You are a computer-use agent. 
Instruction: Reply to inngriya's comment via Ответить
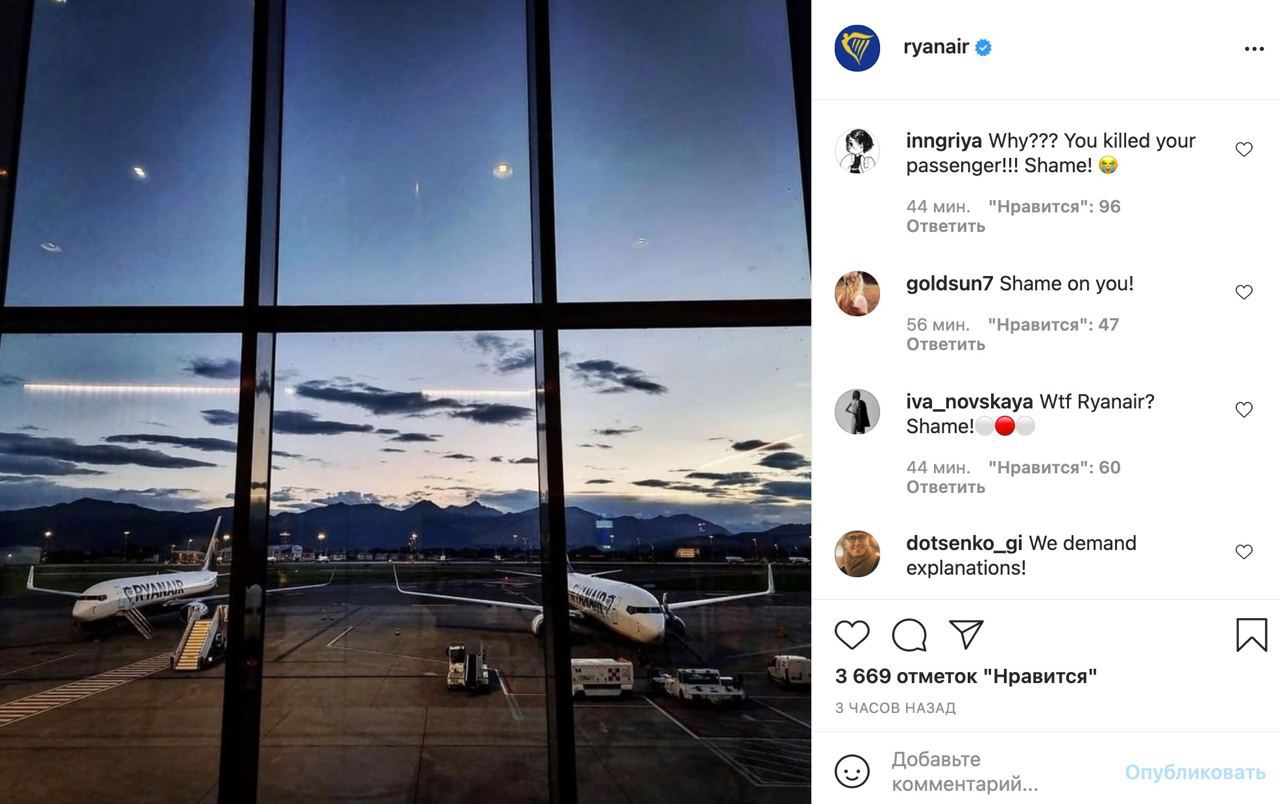pos(946,226)
